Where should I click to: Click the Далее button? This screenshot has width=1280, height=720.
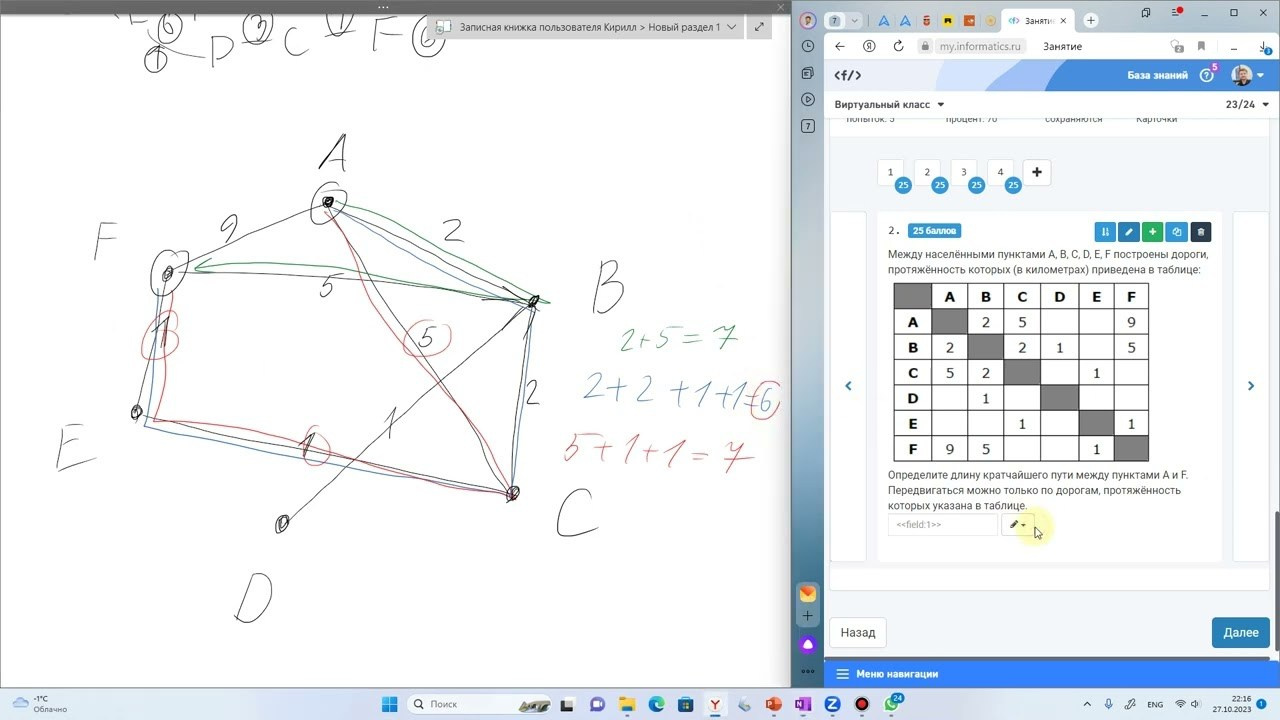coord(1240,633)
